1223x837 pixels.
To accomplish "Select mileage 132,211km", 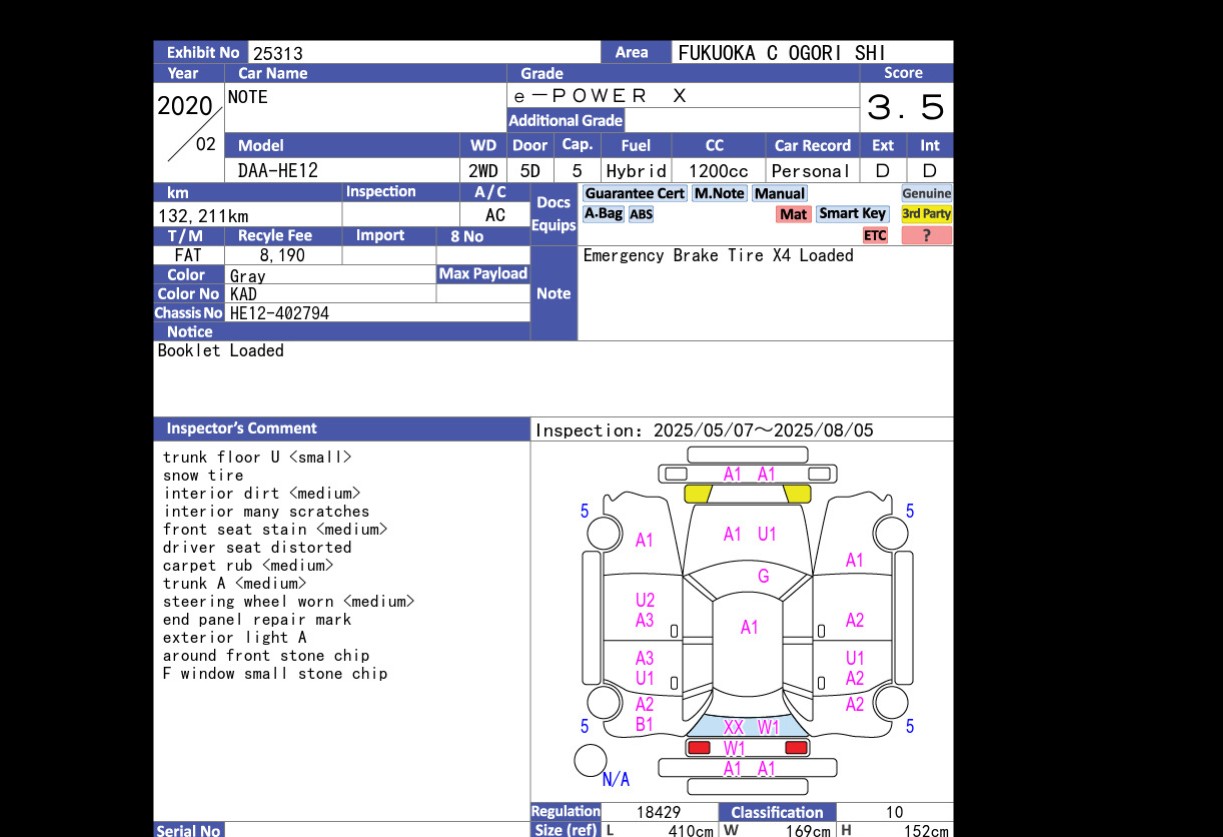I will pos(204,216).
